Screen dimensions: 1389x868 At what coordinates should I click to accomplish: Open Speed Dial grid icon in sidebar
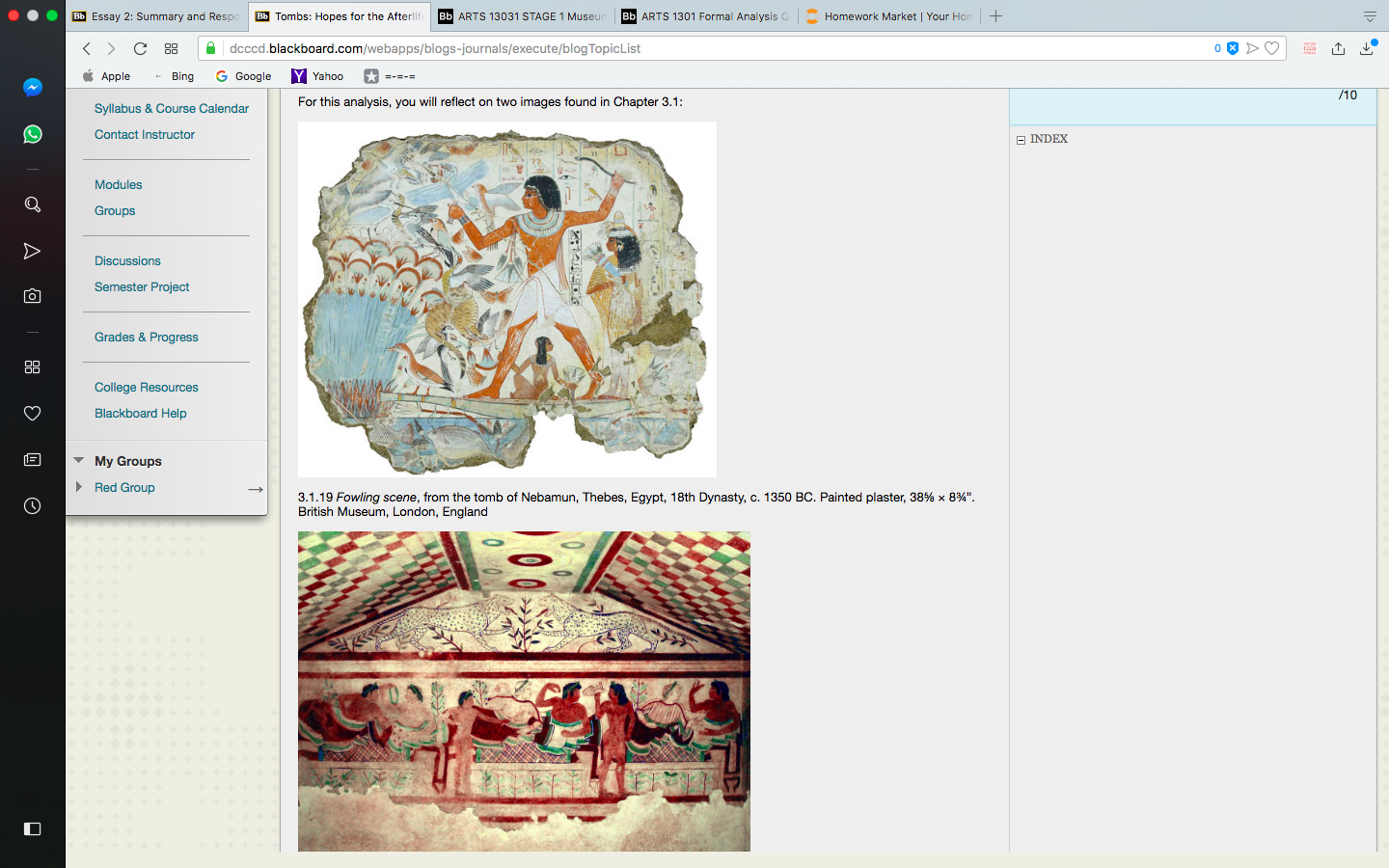pyautogui.click(x=32, y=367)
